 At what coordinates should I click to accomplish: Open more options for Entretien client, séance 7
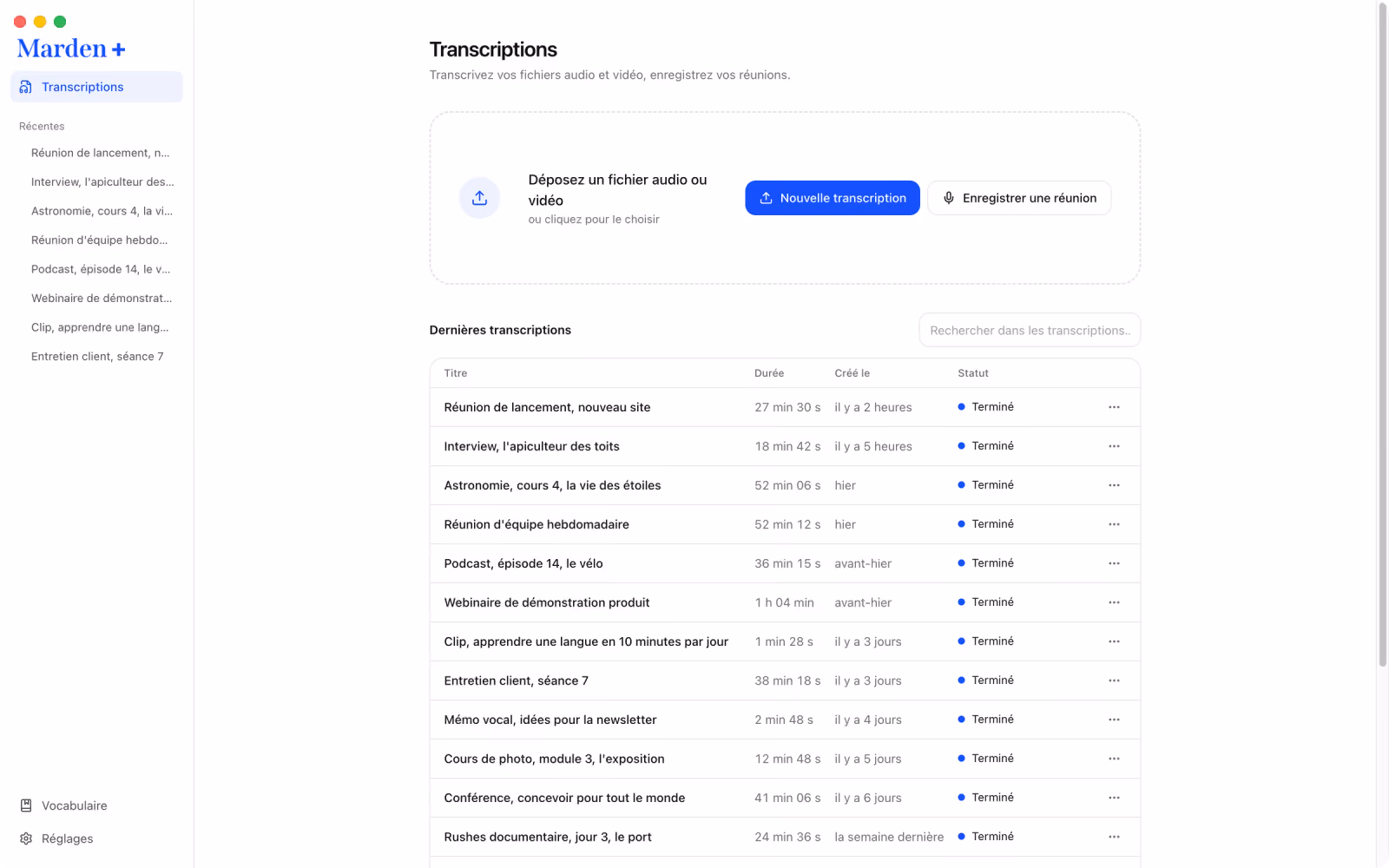pyautogui.click(x=1114, y=681)
